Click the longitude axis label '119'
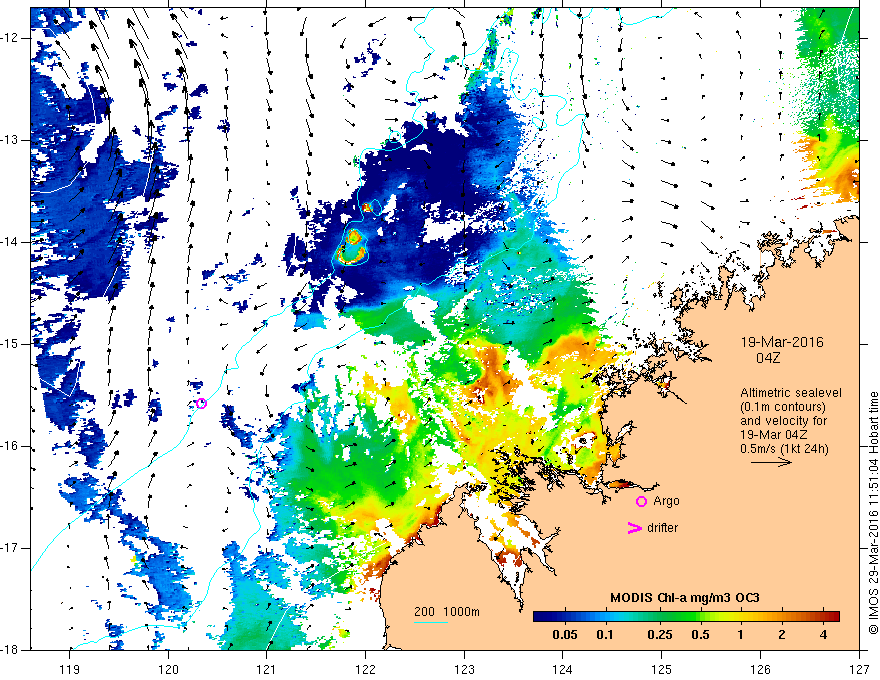The width and height of the screenshot is (880, 680). (x=70, y=669)
